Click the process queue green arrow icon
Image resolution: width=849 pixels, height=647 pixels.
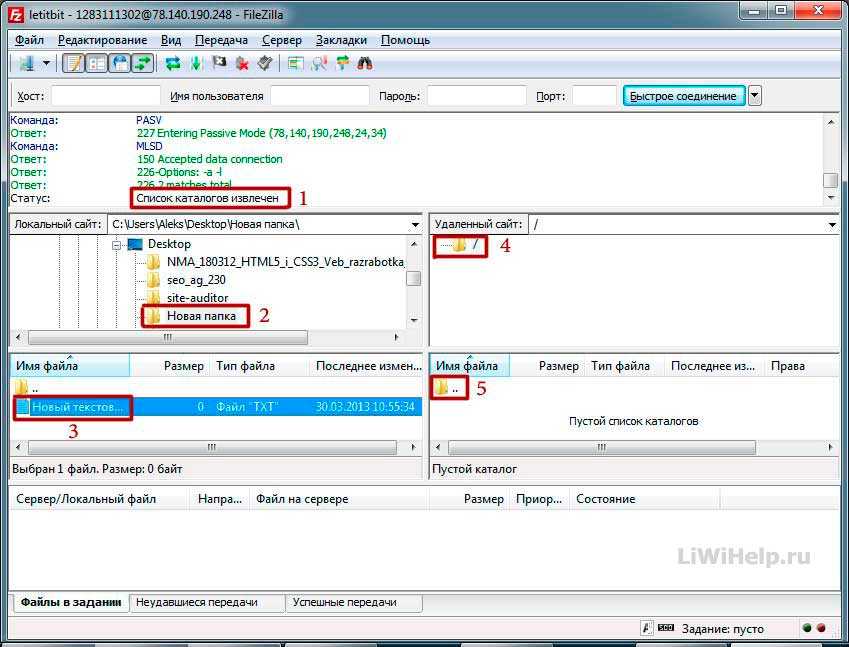[x=196, y=63]
